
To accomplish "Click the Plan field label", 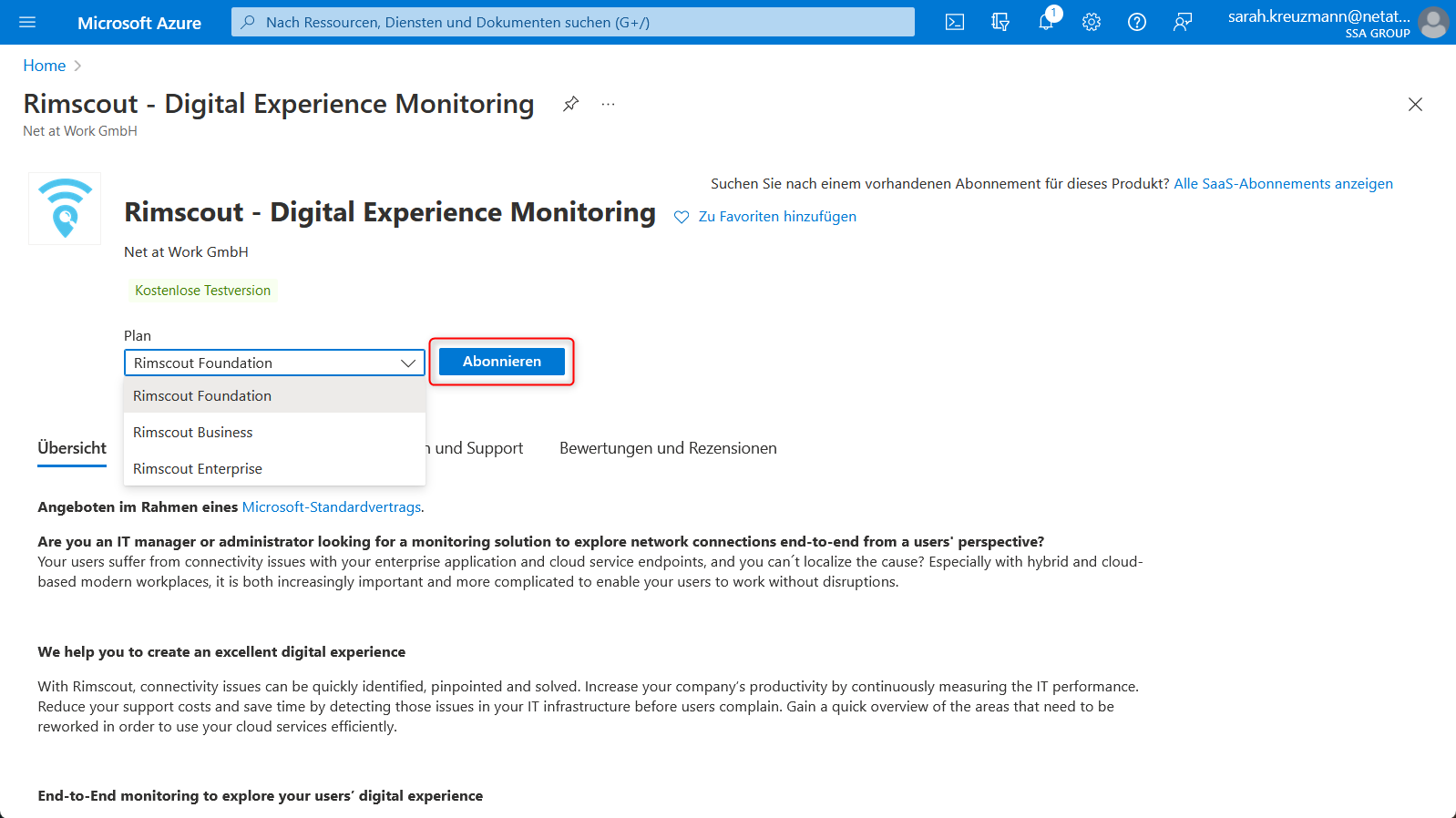I will [138, 336].
